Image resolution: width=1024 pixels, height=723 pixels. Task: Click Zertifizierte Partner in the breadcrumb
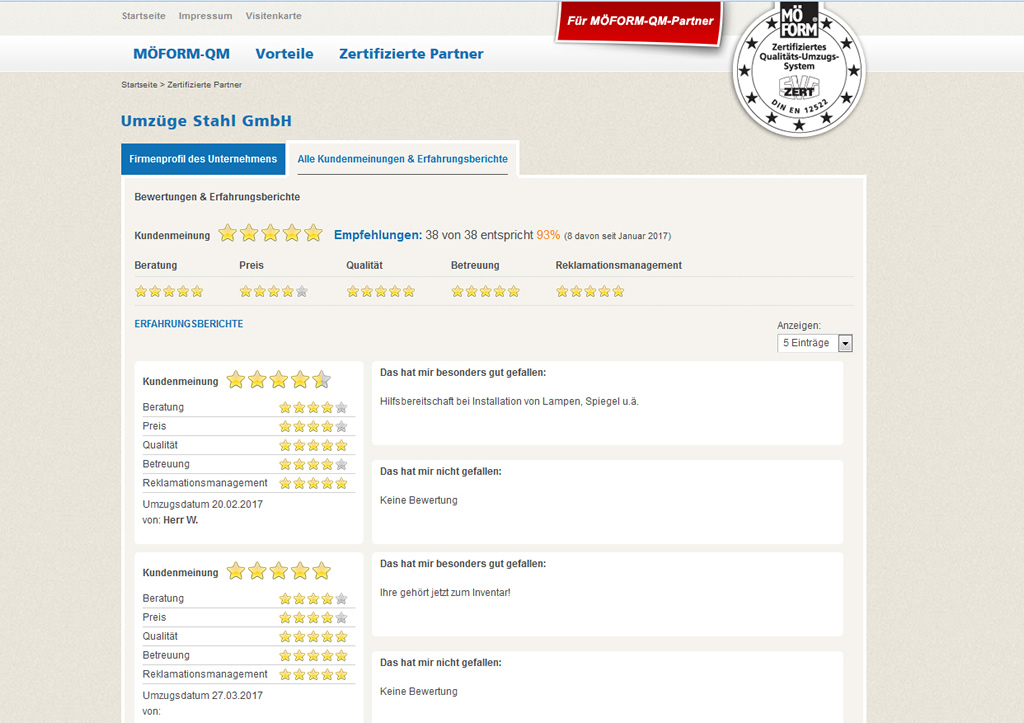(x=204, y=85)
